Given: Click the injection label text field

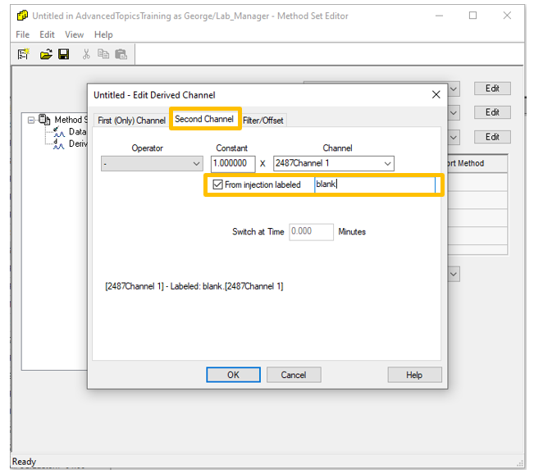Looking at the screenshot, I should (375, 185).
